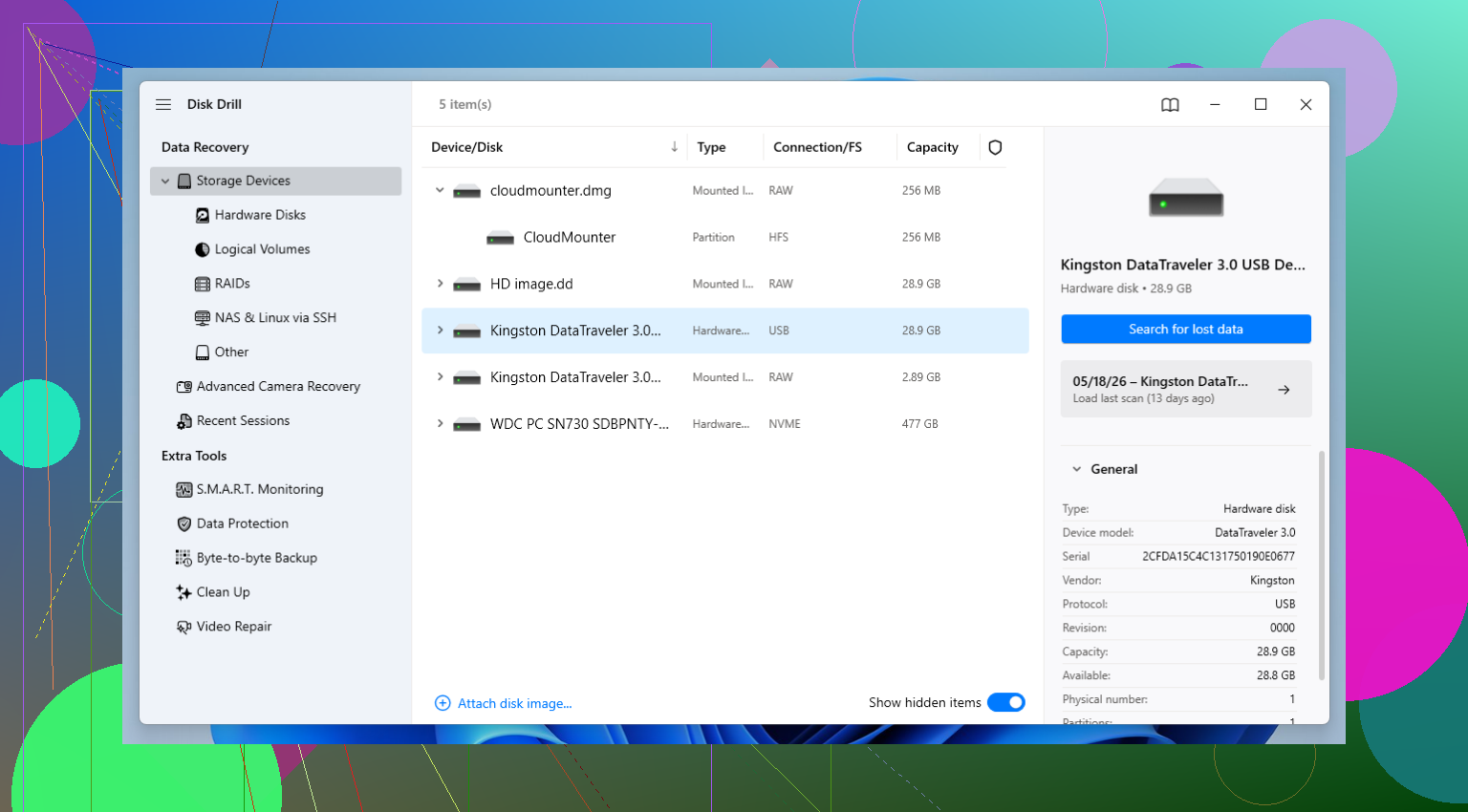The height and width of the screenshot is (812, 1468).
Task: Expand the 2.89 GB Kingston DataTraveler RAW row
Action: tap(440, 377)
